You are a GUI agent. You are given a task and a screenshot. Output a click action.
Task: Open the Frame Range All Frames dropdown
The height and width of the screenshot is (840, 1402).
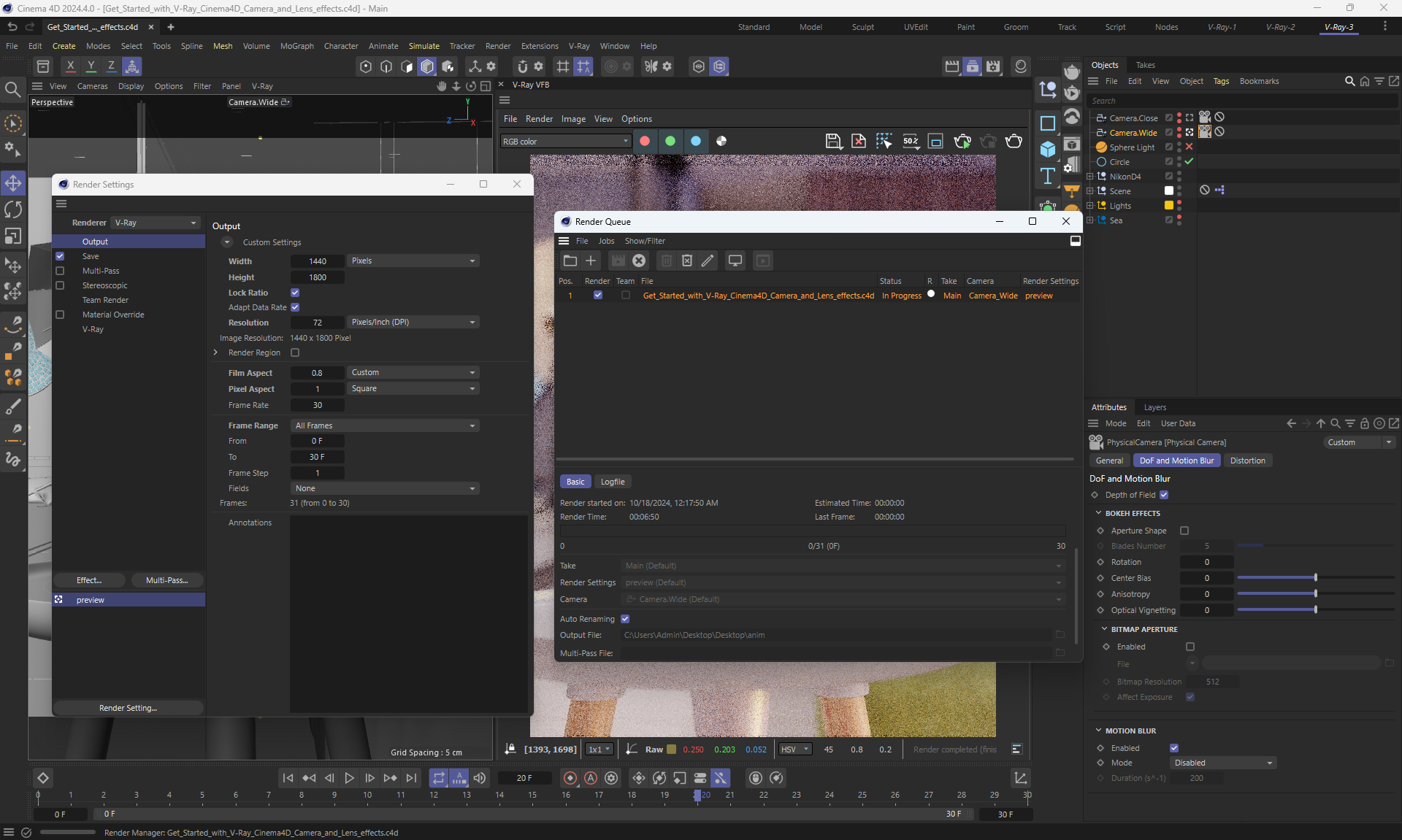click(x=384, y=425)
